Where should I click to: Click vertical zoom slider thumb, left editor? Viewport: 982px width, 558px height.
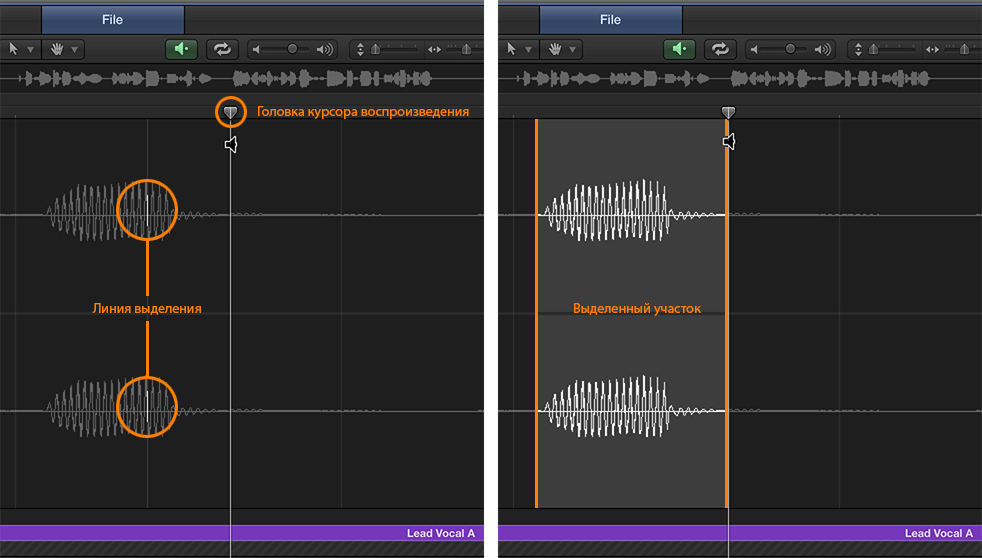376,49
